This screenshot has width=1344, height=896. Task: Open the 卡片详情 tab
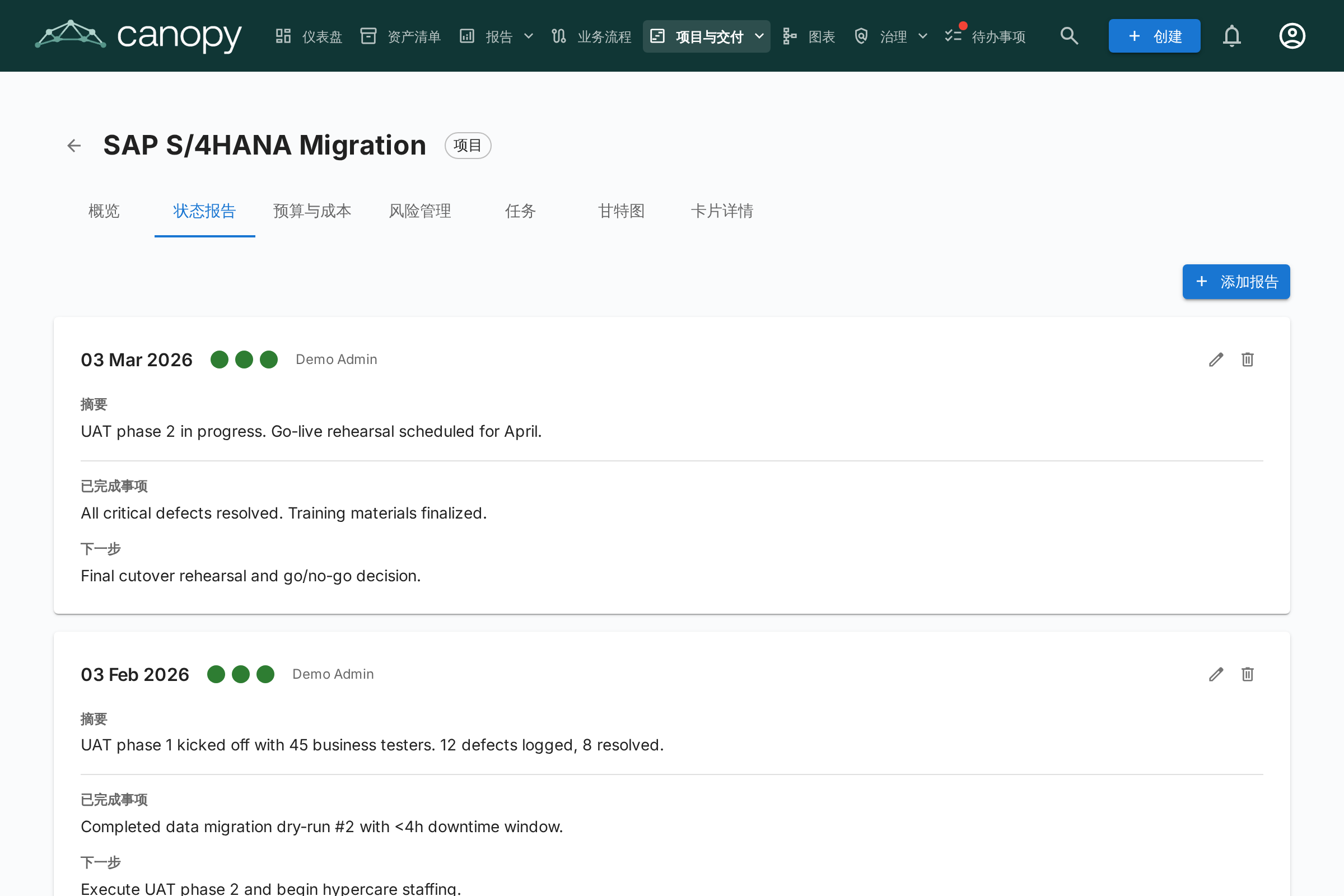pos(722,212)
